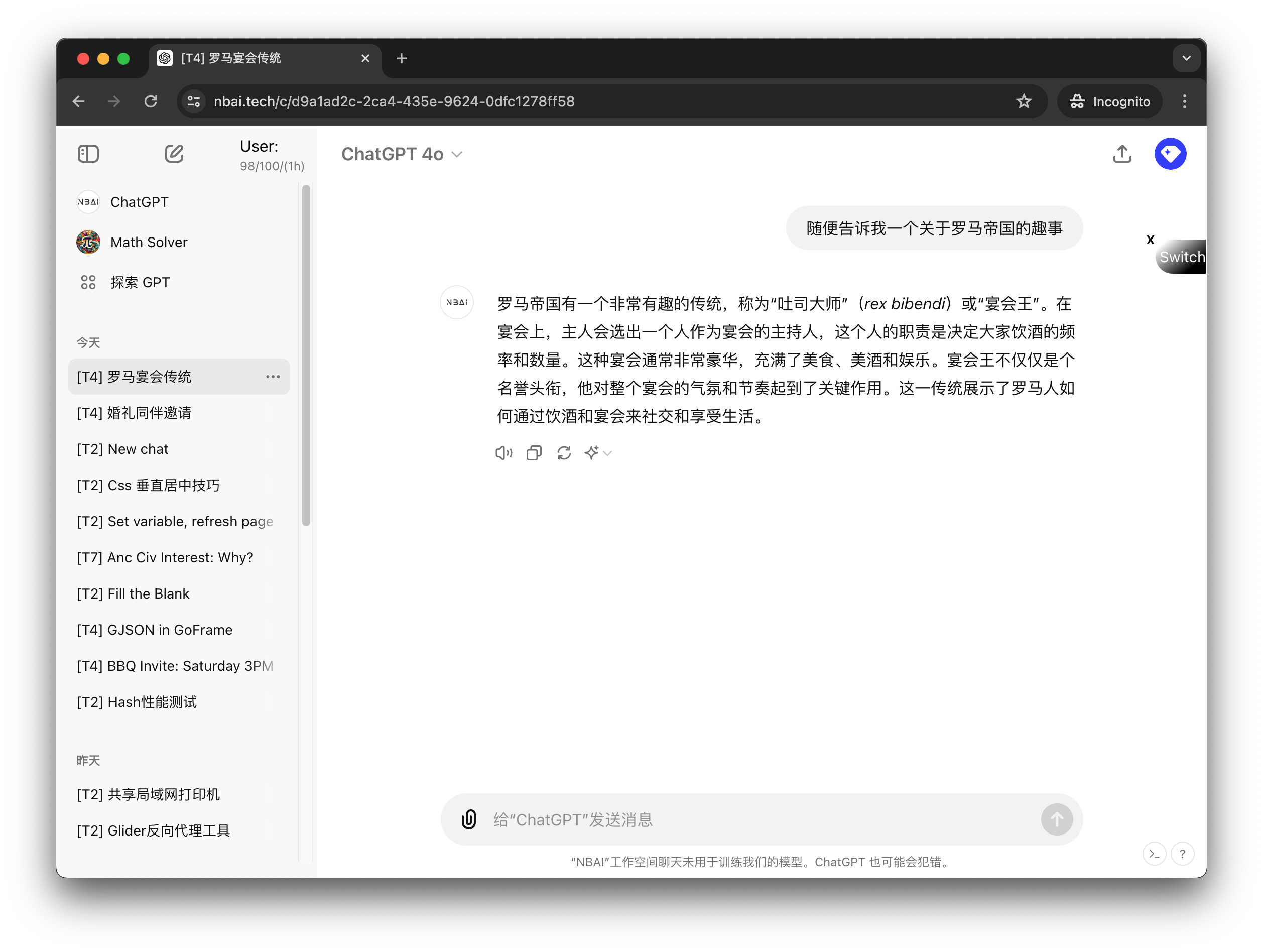This screenshot has height=952, width=1263.
Task: Click the Incognito indicator button
Action: pyautogui.click(x=1109, y=101)
